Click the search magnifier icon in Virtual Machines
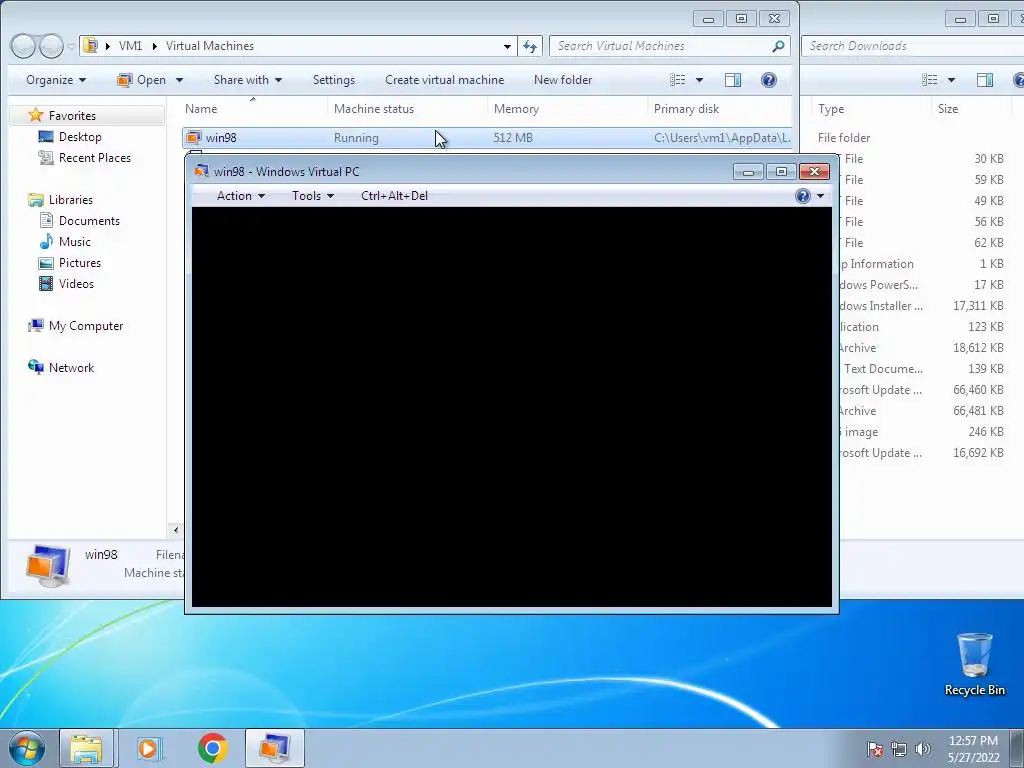The image size is (1024, 768). pos(778,46)
